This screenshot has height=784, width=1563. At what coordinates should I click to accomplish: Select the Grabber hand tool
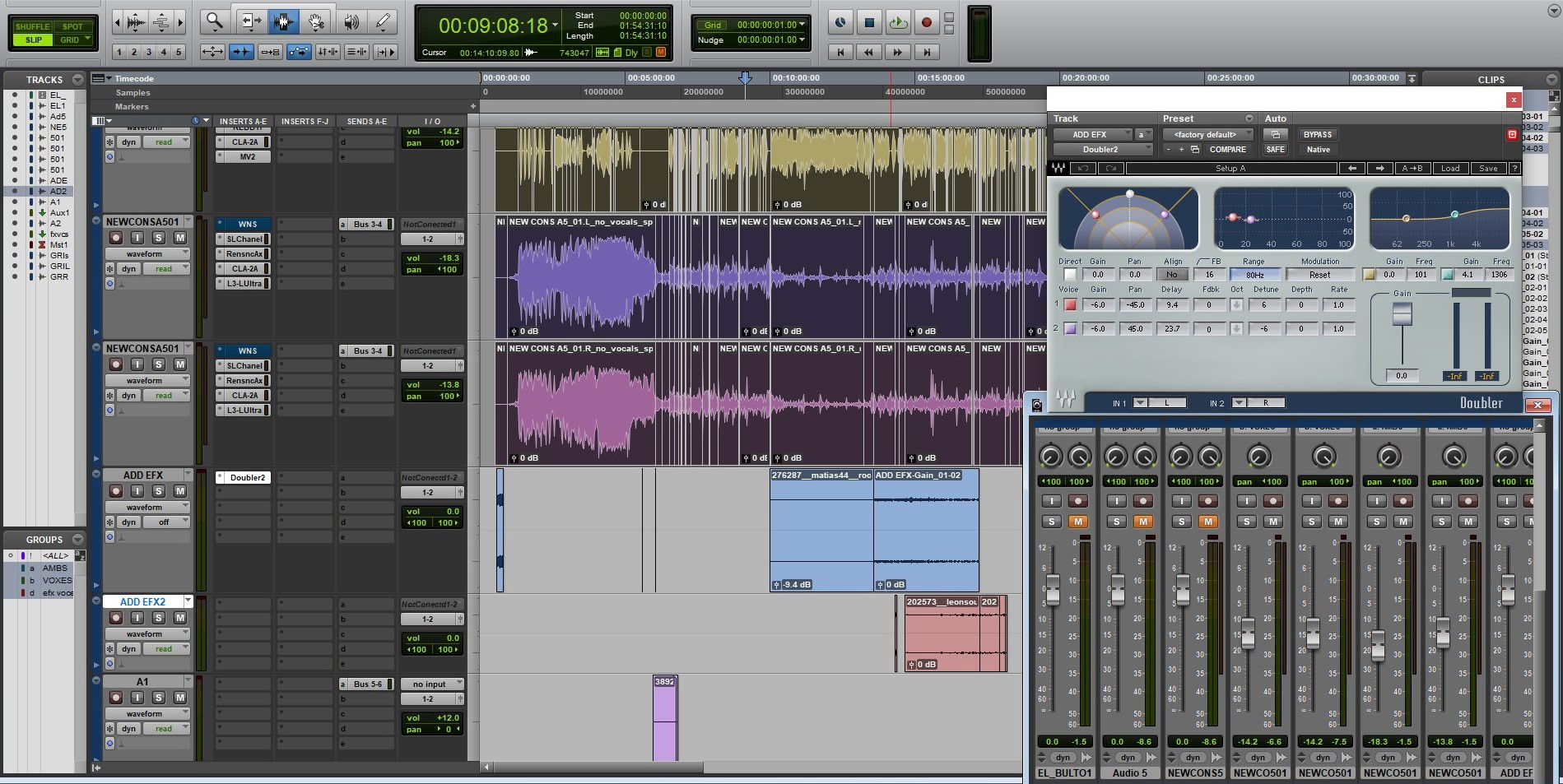[316, 21]
